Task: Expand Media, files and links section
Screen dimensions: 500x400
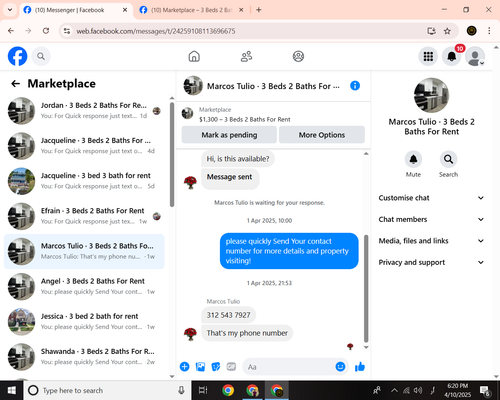Action: coord(431,241)
